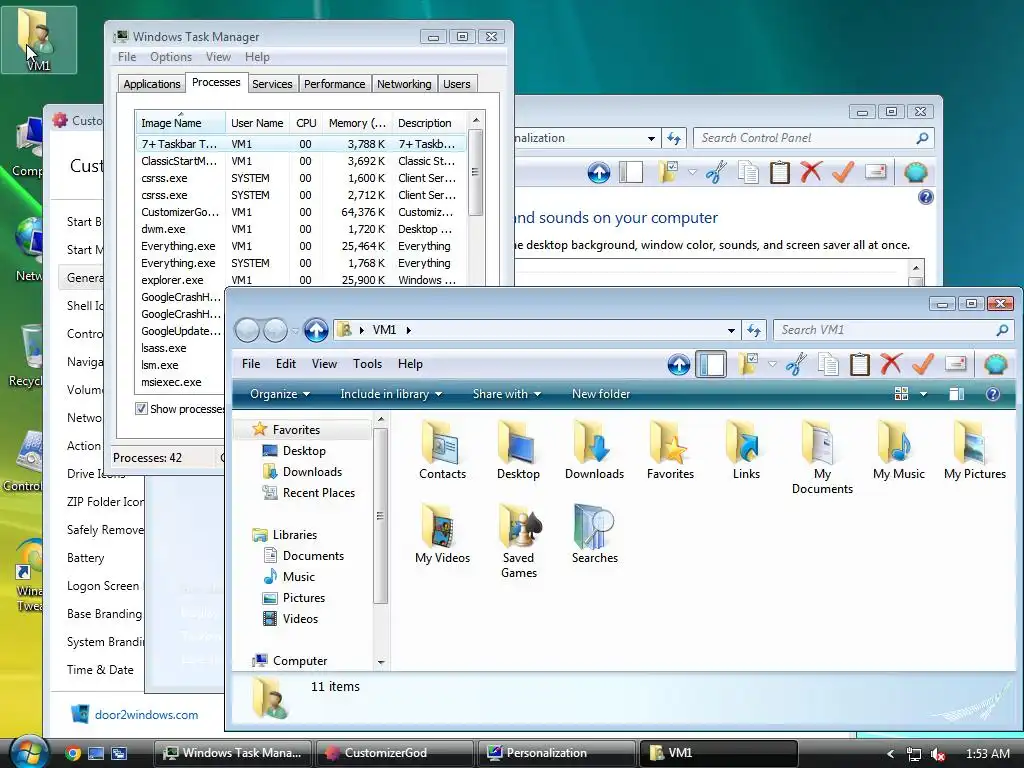The height and width of the screenshot is (768, 1024).
Task: Open the change view dropdown arrow
Action: (923, 394)
